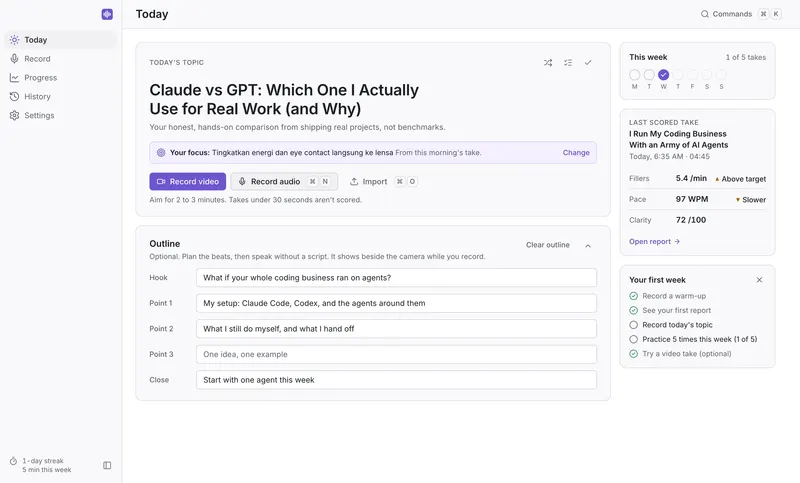Mark today's topic done with checkmark icon
The image size is (800, 483).
(x=588, y=63)
